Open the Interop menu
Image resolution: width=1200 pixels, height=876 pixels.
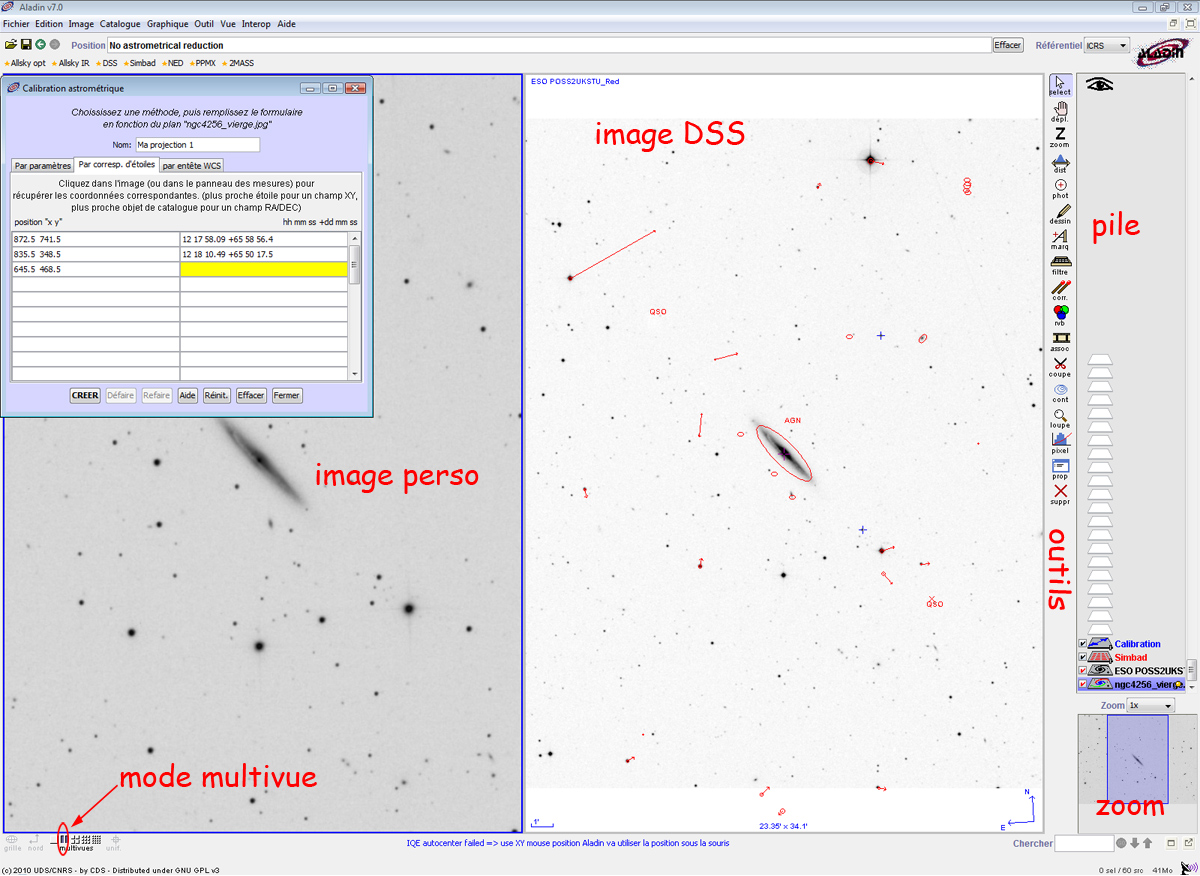pos(256,23)
